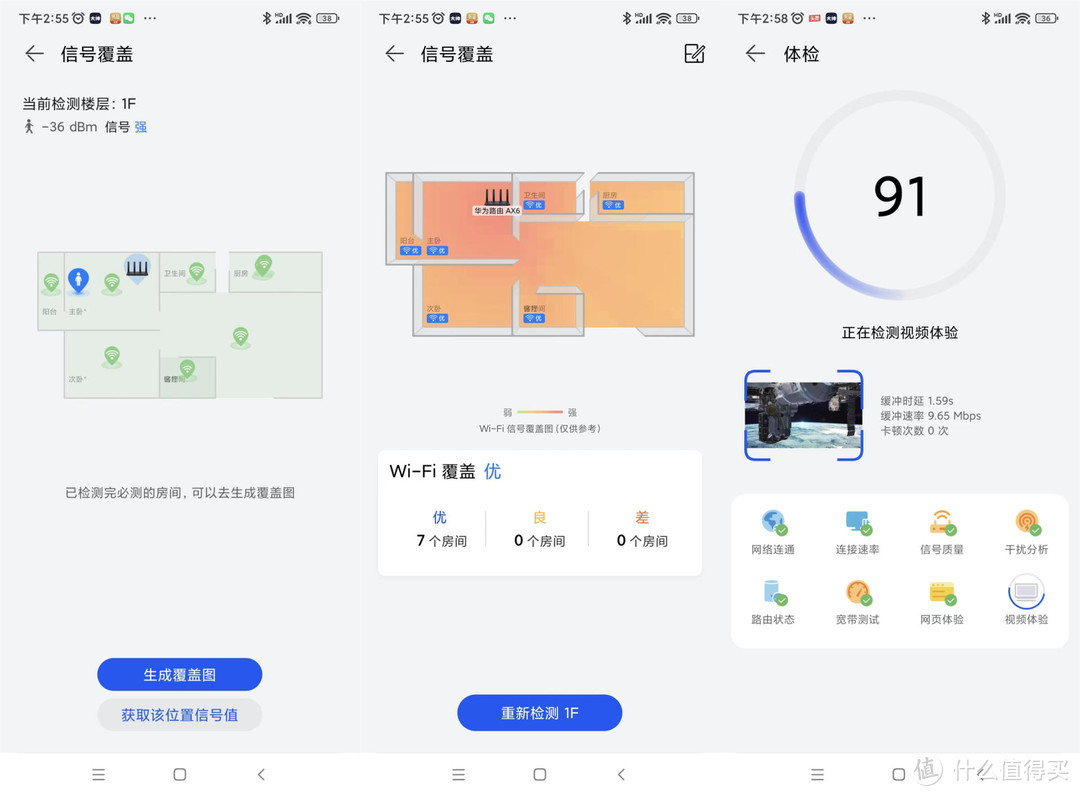1080x796 pixels.
Task: Open the 强 signal strength link
Action: (139, 127)
